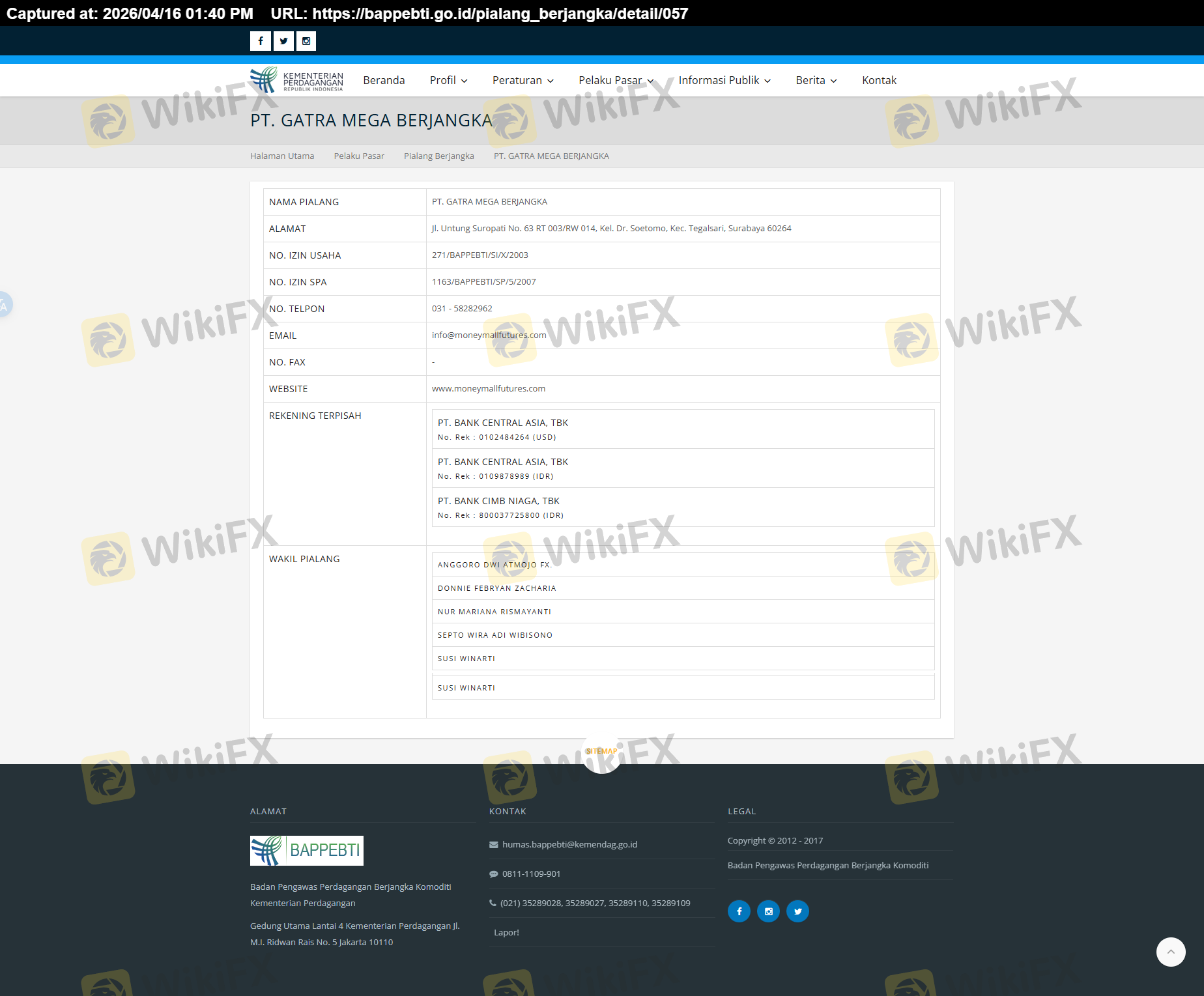Click the broker address Jl. Untung Suropati
Screen dimensions: 1204x996
(x=612, y=228)
